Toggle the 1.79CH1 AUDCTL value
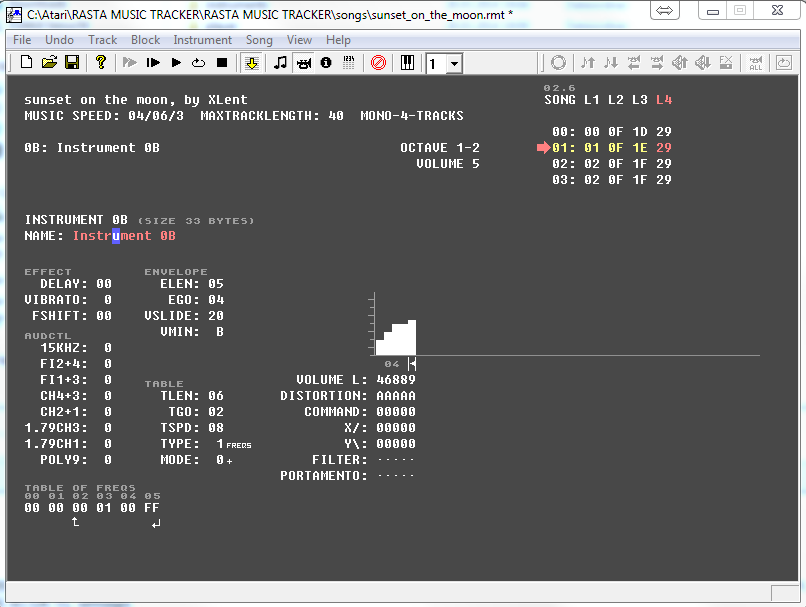This screenshot has width=806, height=607. click(x=108, y=444)
